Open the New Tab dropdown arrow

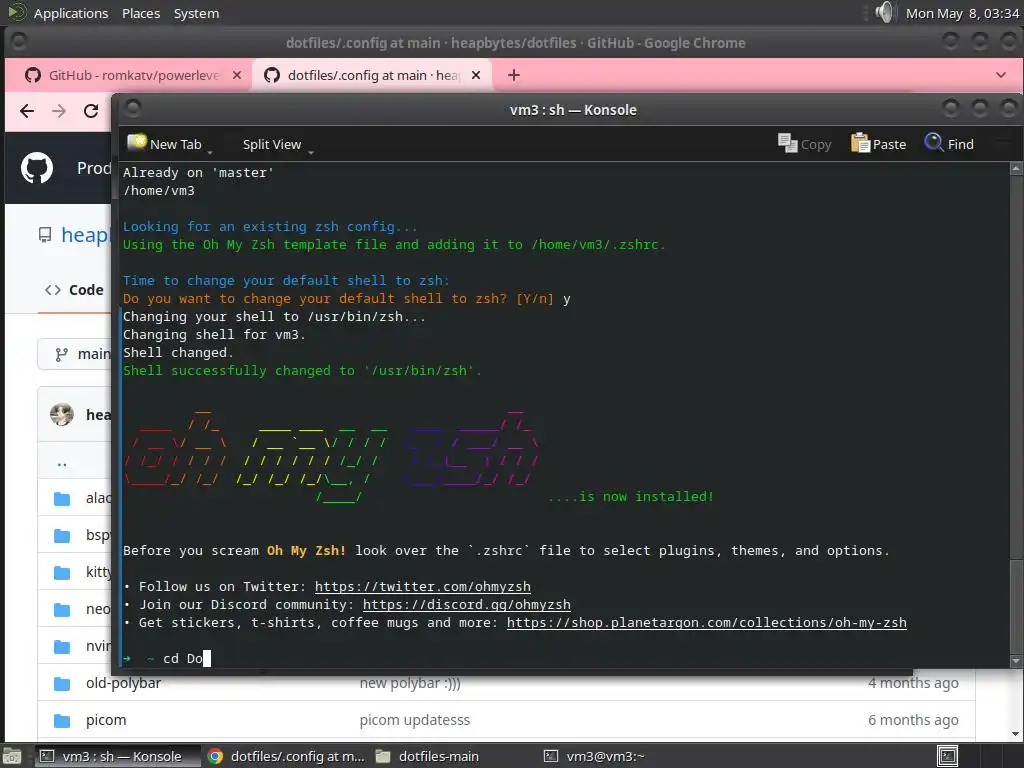(x=210, y=152)
